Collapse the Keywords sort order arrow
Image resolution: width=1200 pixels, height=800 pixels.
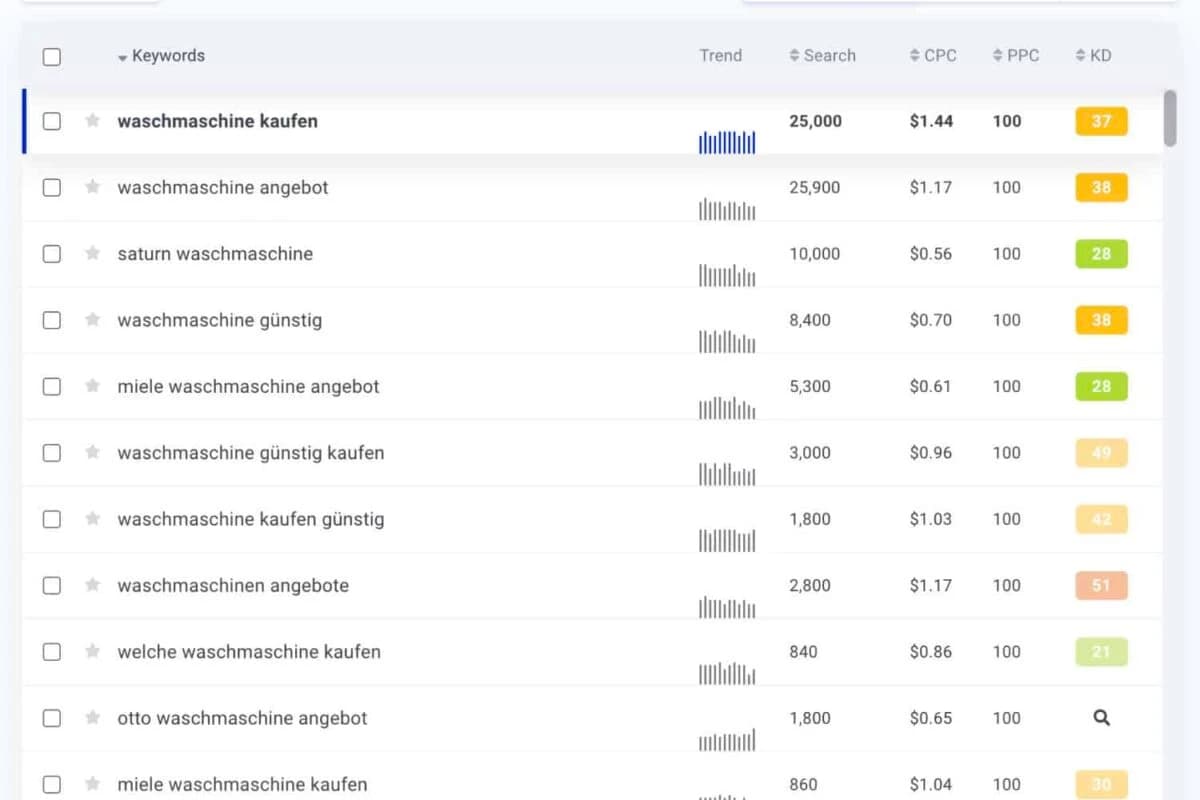tap(124, 56)
